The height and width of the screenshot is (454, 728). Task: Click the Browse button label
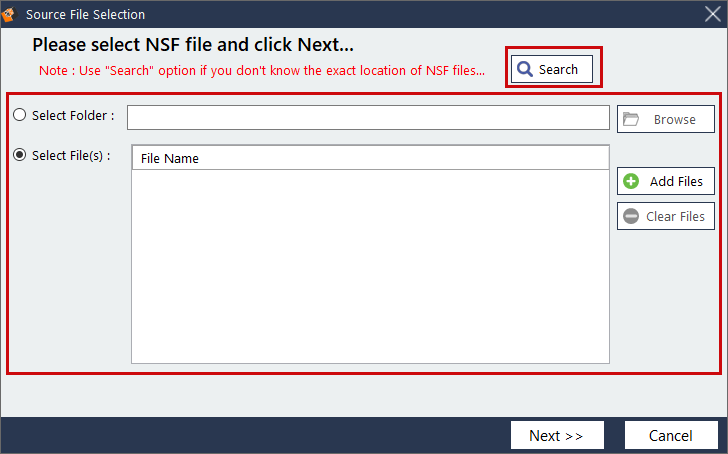tap(675, 119)
